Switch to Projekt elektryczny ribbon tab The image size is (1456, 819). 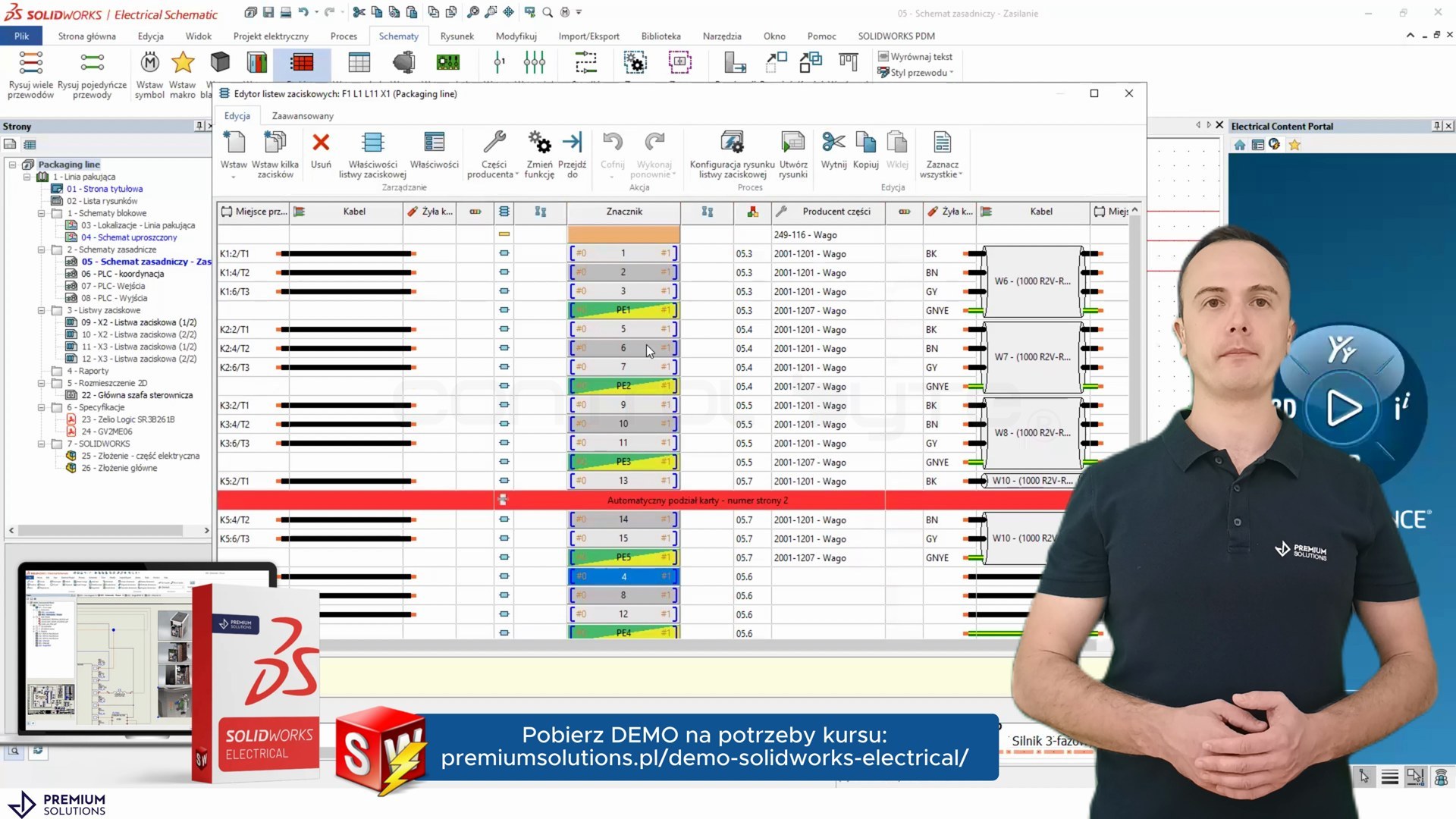[x=271, y=36]
